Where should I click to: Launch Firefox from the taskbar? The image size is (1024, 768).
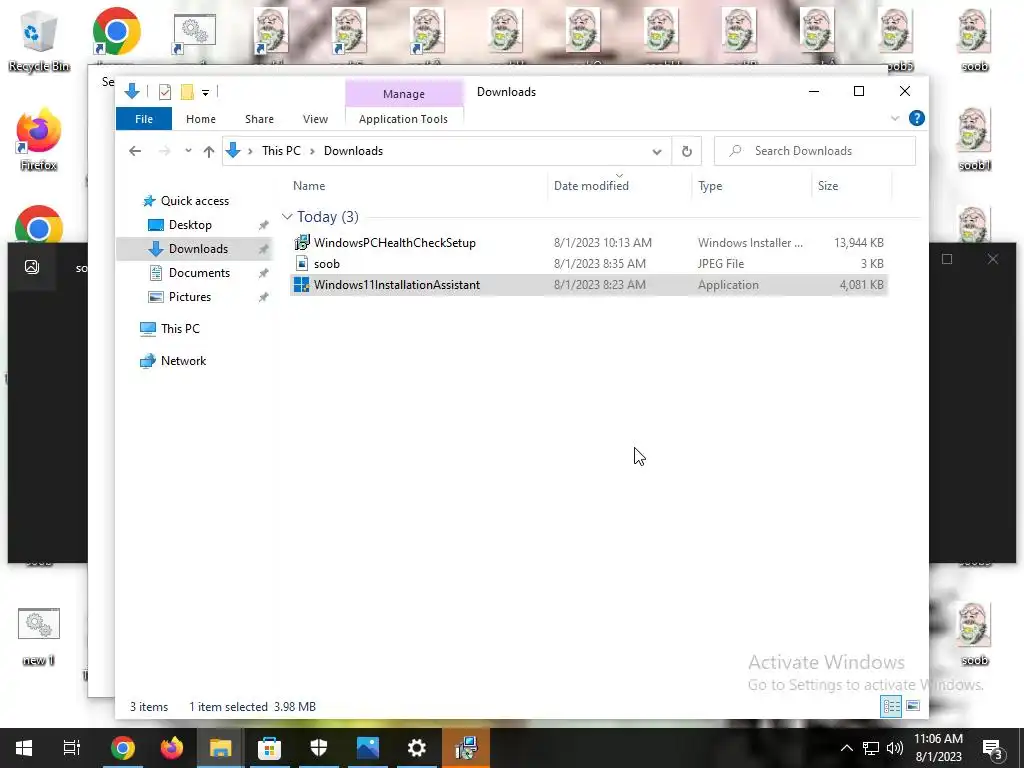click(x=172, y=748)
